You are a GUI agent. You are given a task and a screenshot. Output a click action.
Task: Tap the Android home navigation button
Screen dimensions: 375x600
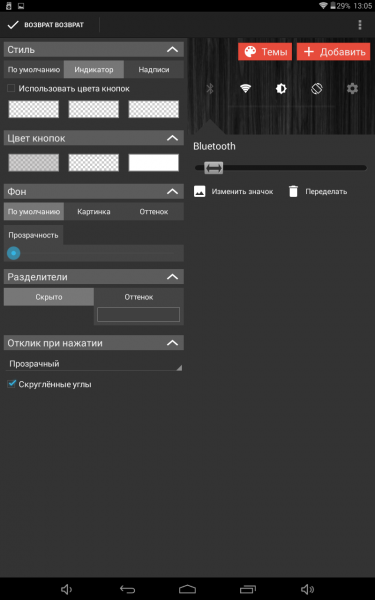tap(188, 589)
